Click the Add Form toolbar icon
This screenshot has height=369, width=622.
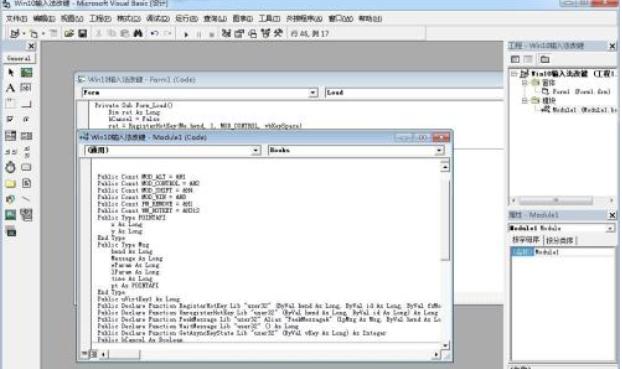click(x=34, y=34)
